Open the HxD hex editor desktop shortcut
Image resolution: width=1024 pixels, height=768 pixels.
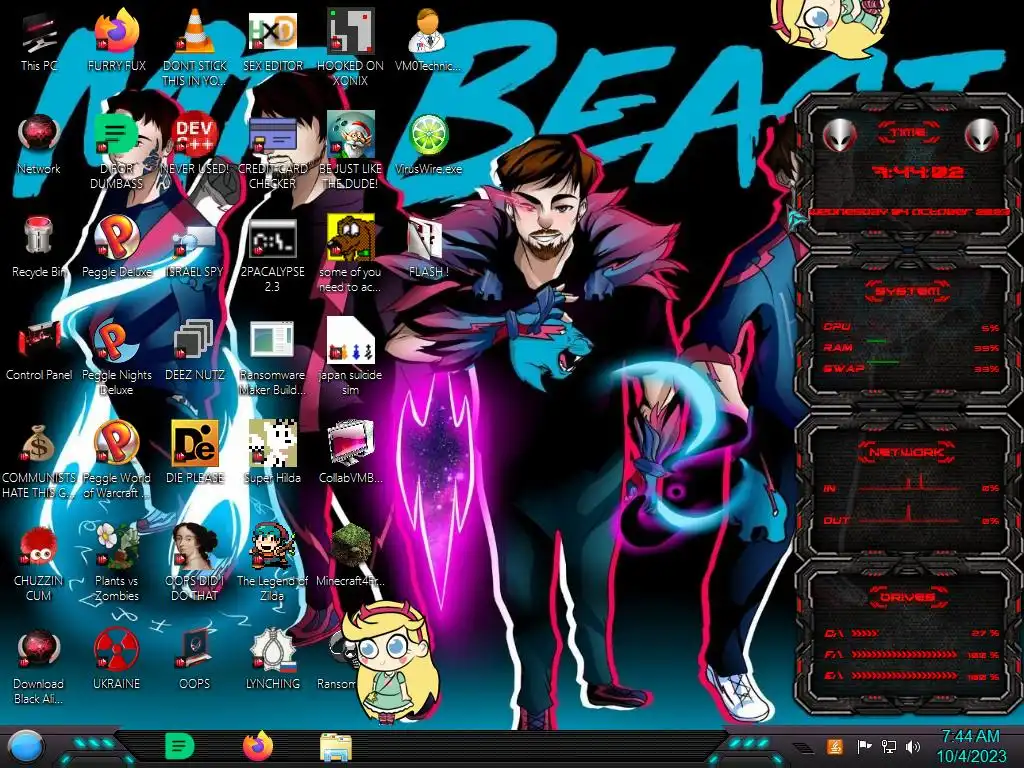(x=272, y=40)
